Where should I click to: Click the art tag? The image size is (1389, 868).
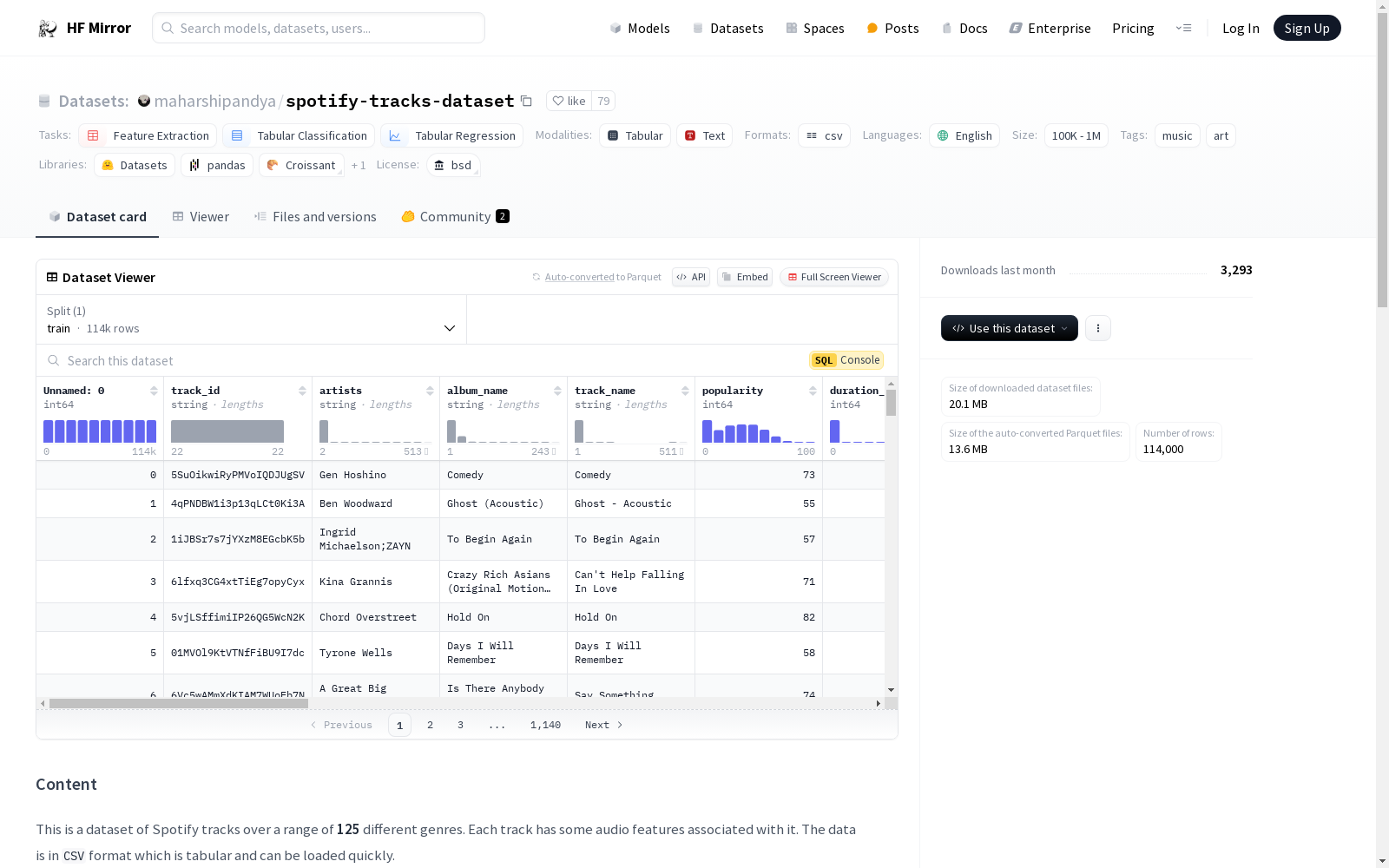(x=1221, y=135)
